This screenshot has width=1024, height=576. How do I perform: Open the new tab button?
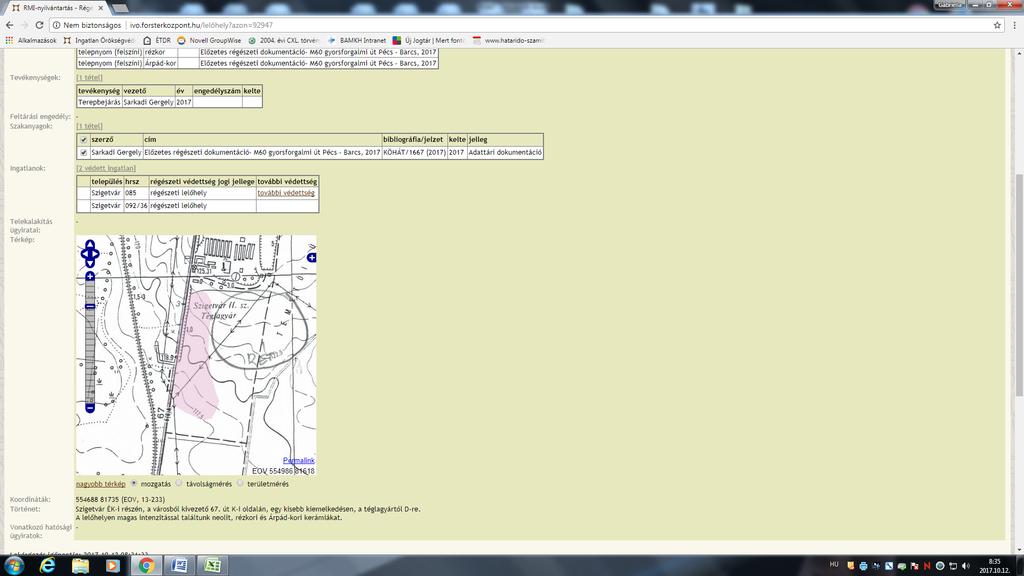120,8
